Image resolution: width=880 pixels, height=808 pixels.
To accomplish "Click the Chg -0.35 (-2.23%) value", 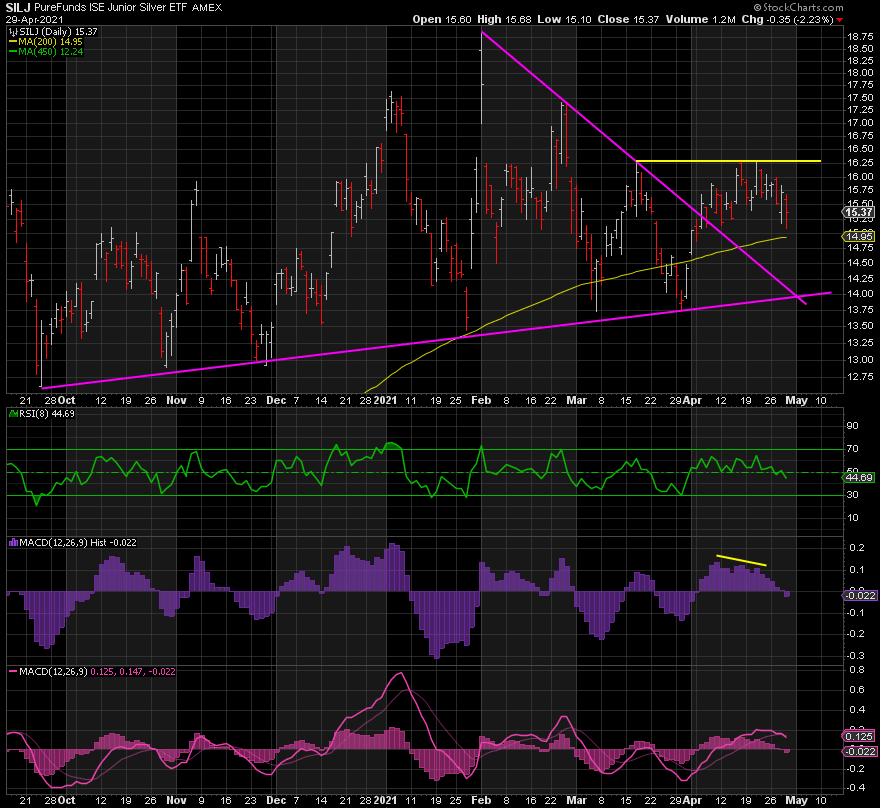I will 787,19.
